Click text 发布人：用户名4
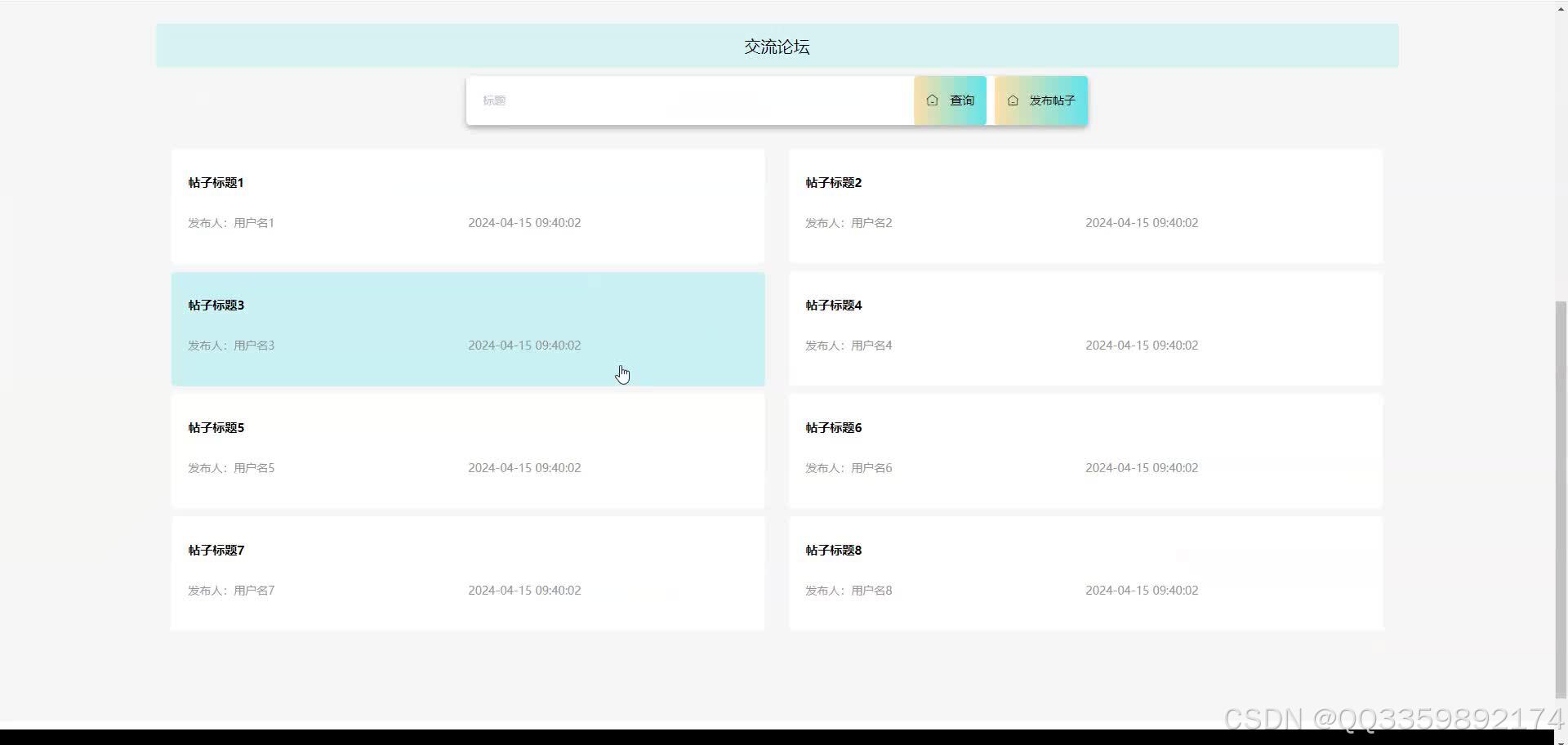This screenshot has width=1568, height=745. [849, 346]
